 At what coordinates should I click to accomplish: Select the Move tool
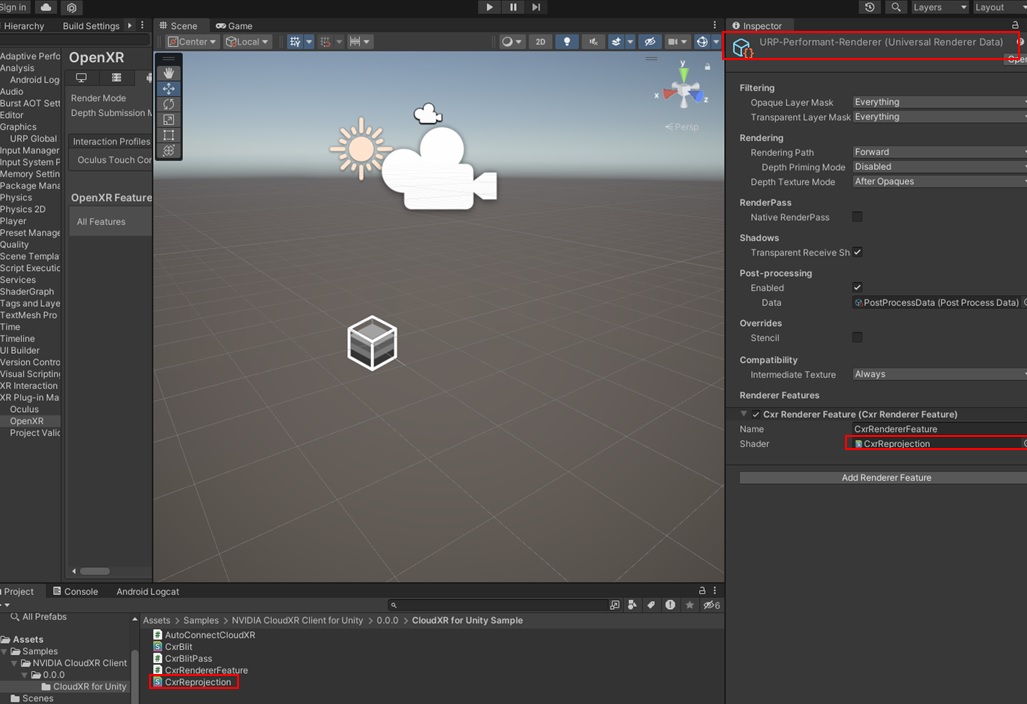(169, 89)
